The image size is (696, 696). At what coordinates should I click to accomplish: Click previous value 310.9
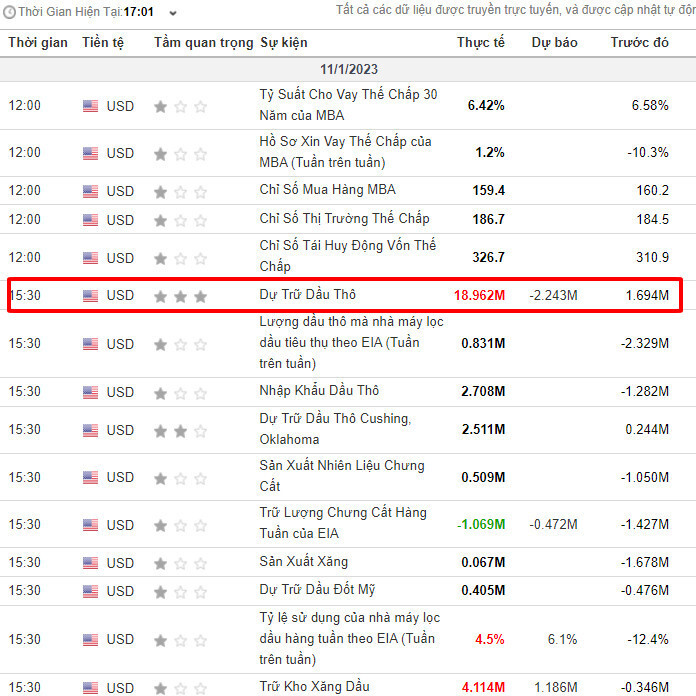[652, 257]
